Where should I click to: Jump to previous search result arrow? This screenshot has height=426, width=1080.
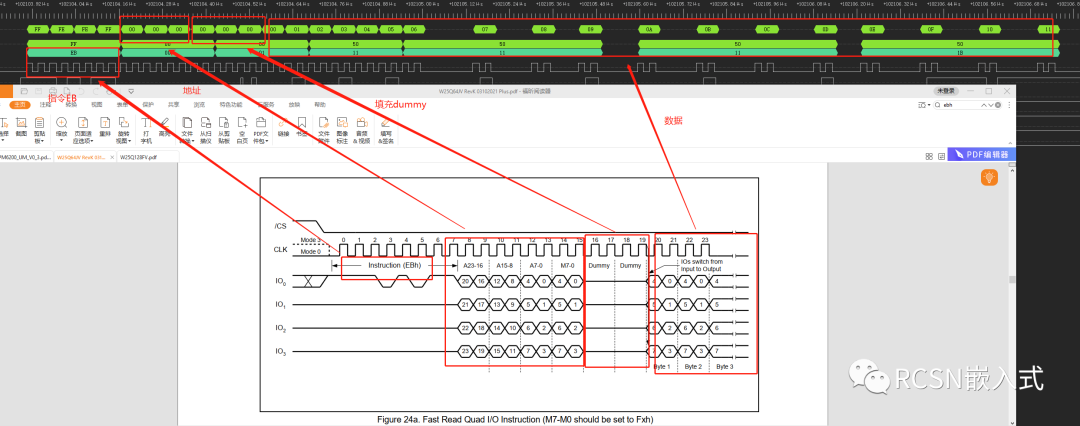(984, 105)
